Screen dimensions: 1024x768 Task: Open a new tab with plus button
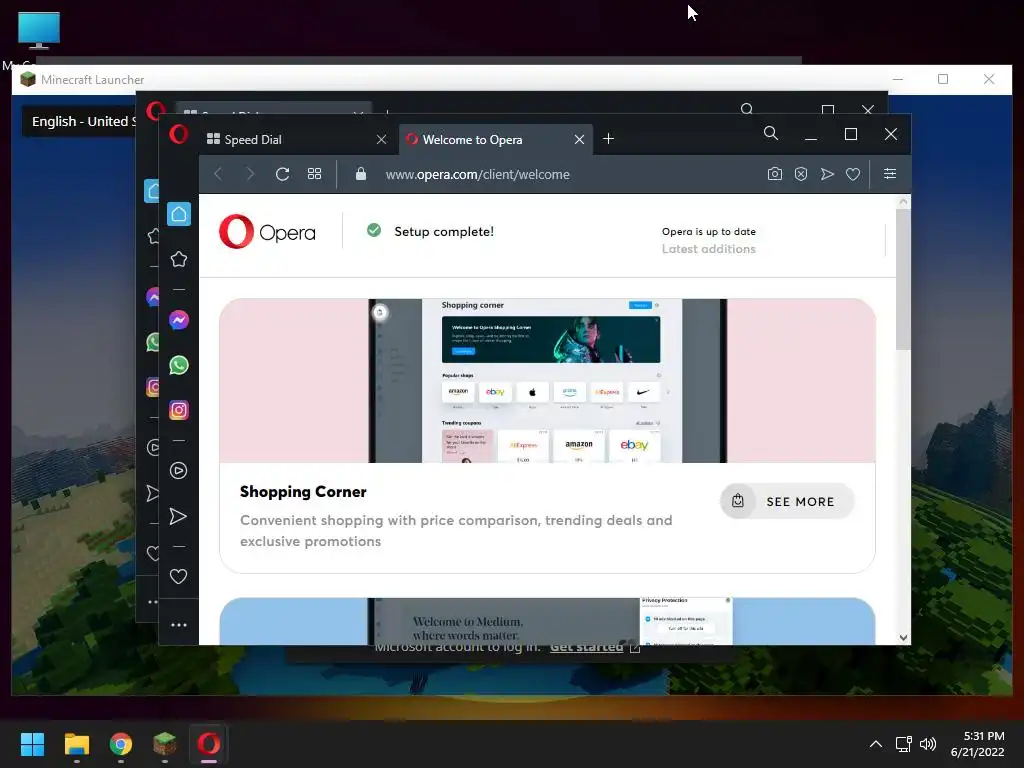click(608, 138)
